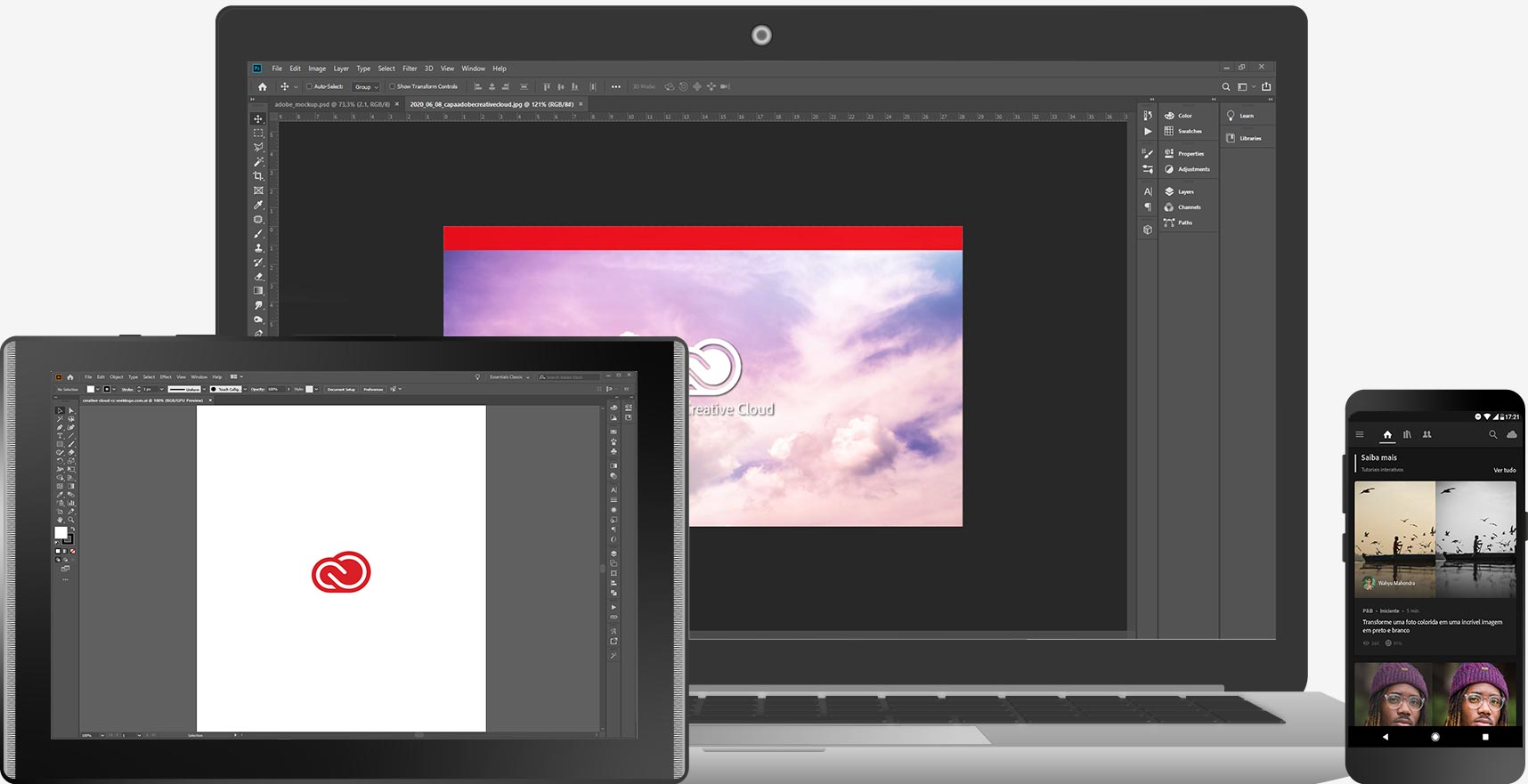The width and height of the screenshot is (1528, 784).
Task: Click Illustrator white fill color swatch in toolbox
Action: (x=61, y=533)
